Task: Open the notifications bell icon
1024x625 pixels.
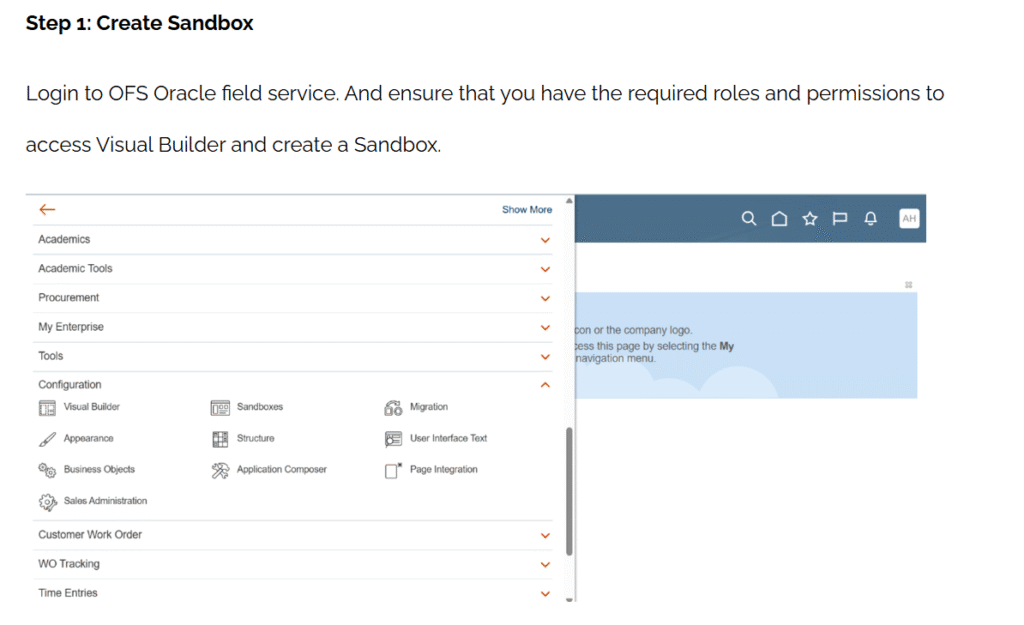Action: tap(871, 219)
